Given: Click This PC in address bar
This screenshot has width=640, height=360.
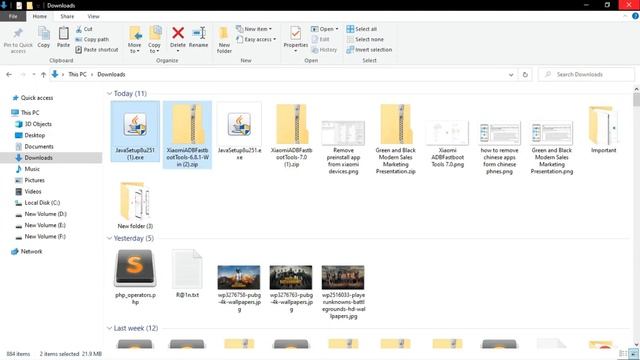Looking at the screenshot, I should click(x=77, y=74).
